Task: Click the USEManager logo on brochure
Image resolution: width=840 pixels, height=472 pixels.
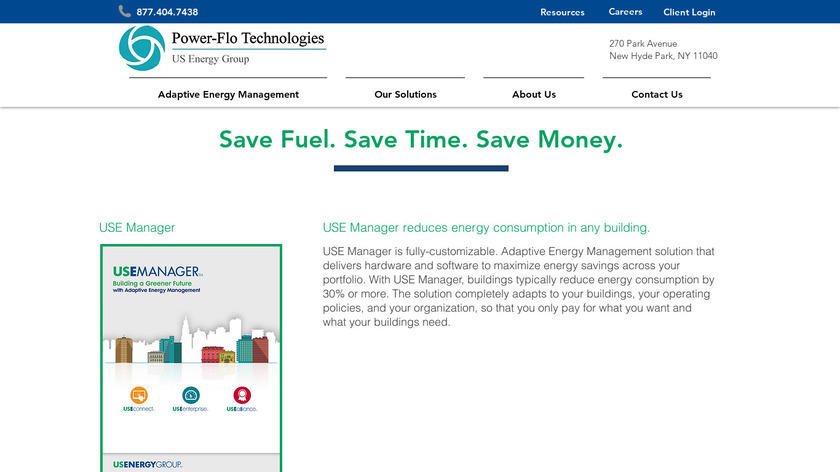Action: coord(158,272)
